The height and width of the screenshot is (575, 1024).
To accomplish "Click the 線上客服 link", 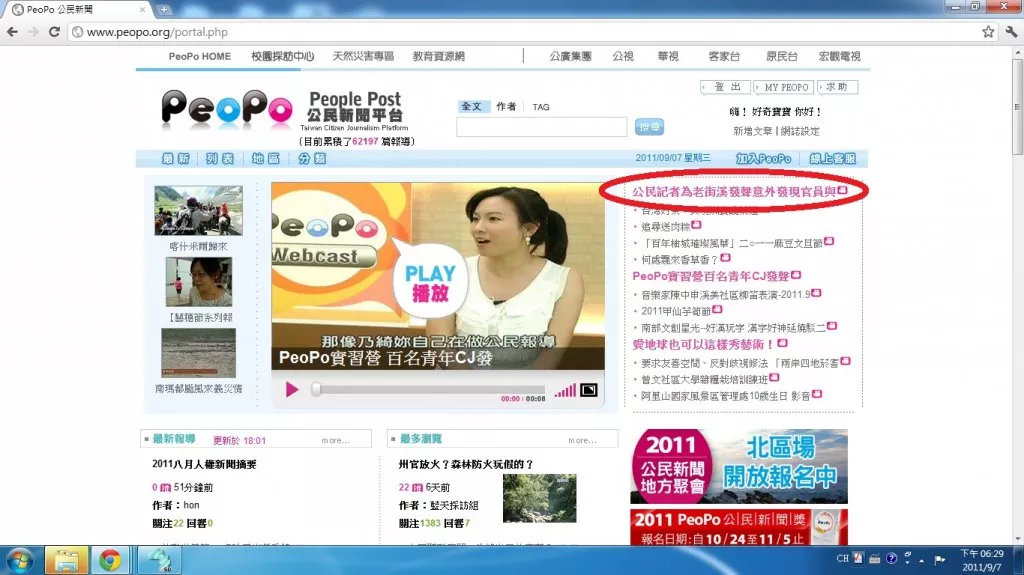I will click(x=833, y=159).
